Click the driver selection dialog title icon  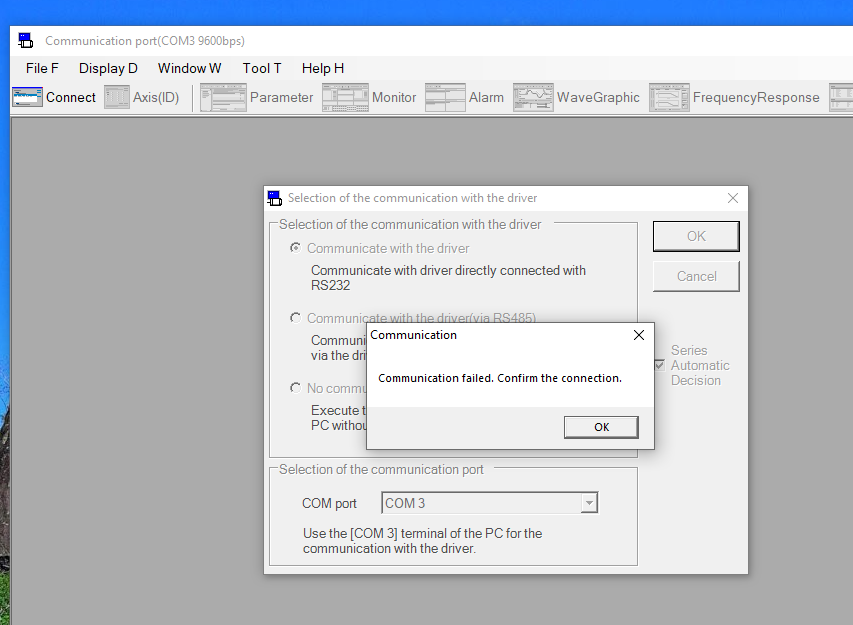click(x=275, y=198)
